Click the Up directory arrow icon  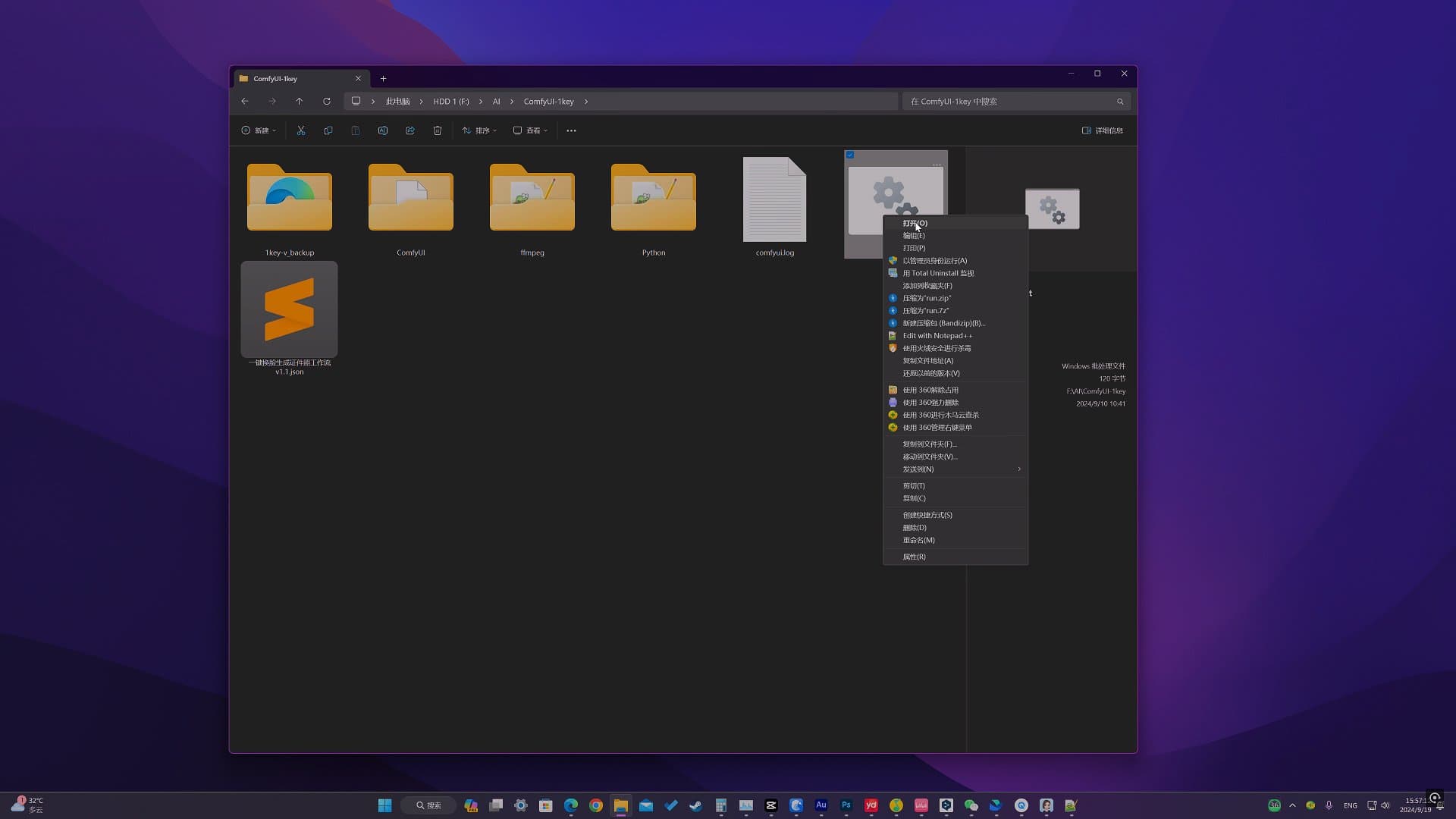click(x=300, y=101)
